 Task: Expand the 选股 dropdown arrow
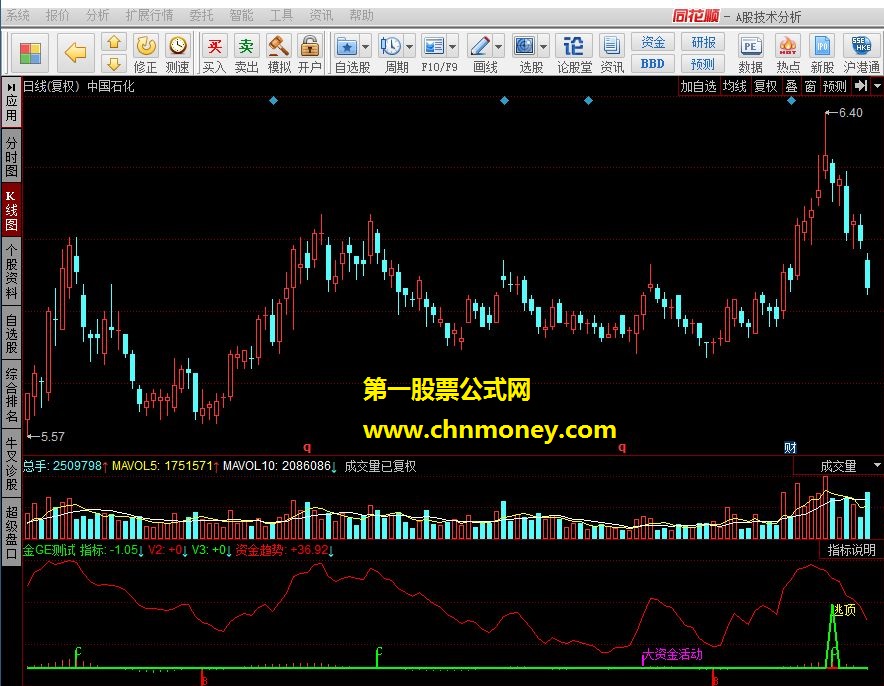pyautogui.click(x=543, y=46)
